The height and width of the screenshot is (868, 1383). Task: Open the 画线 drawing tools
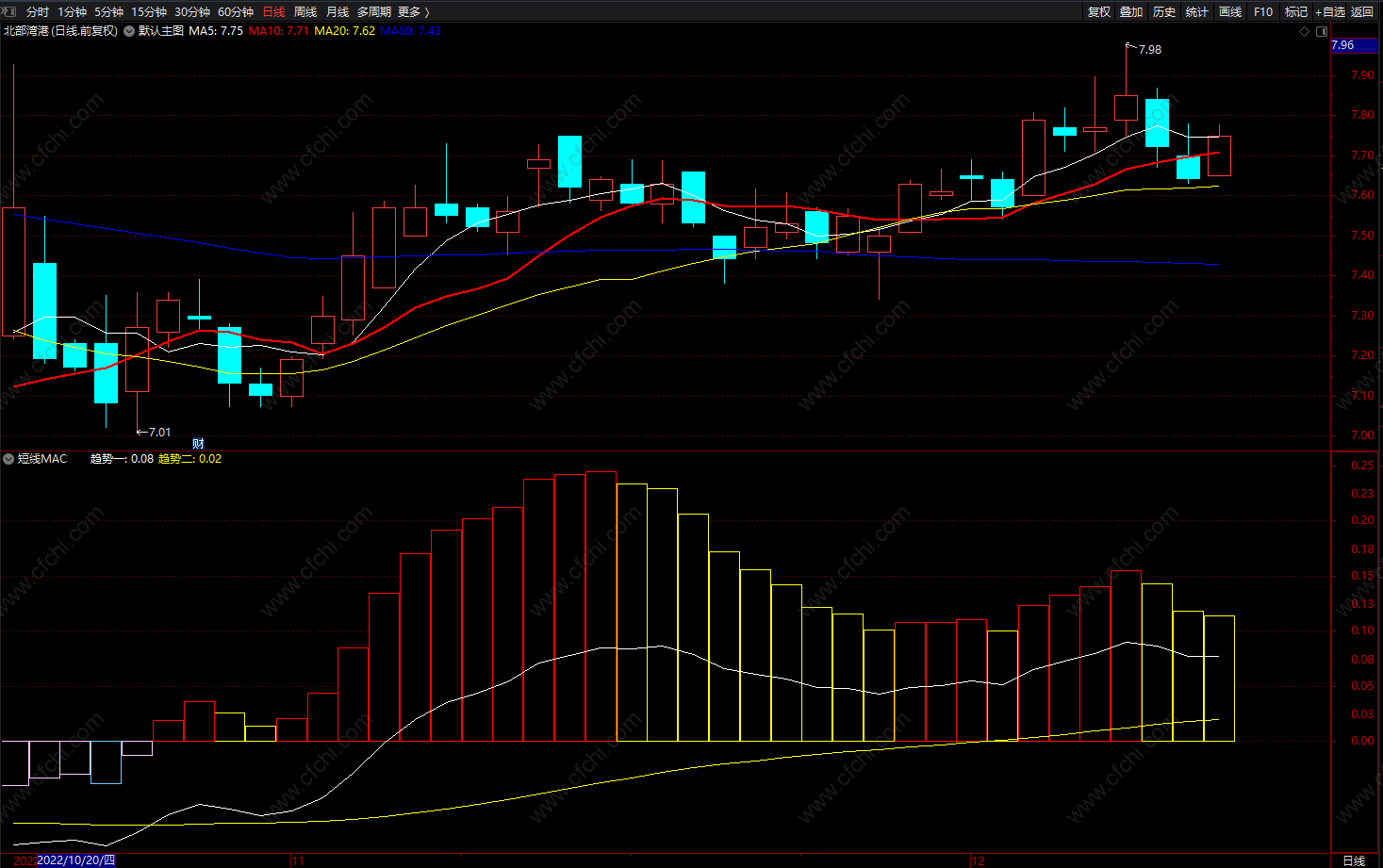coord(1230,12)
